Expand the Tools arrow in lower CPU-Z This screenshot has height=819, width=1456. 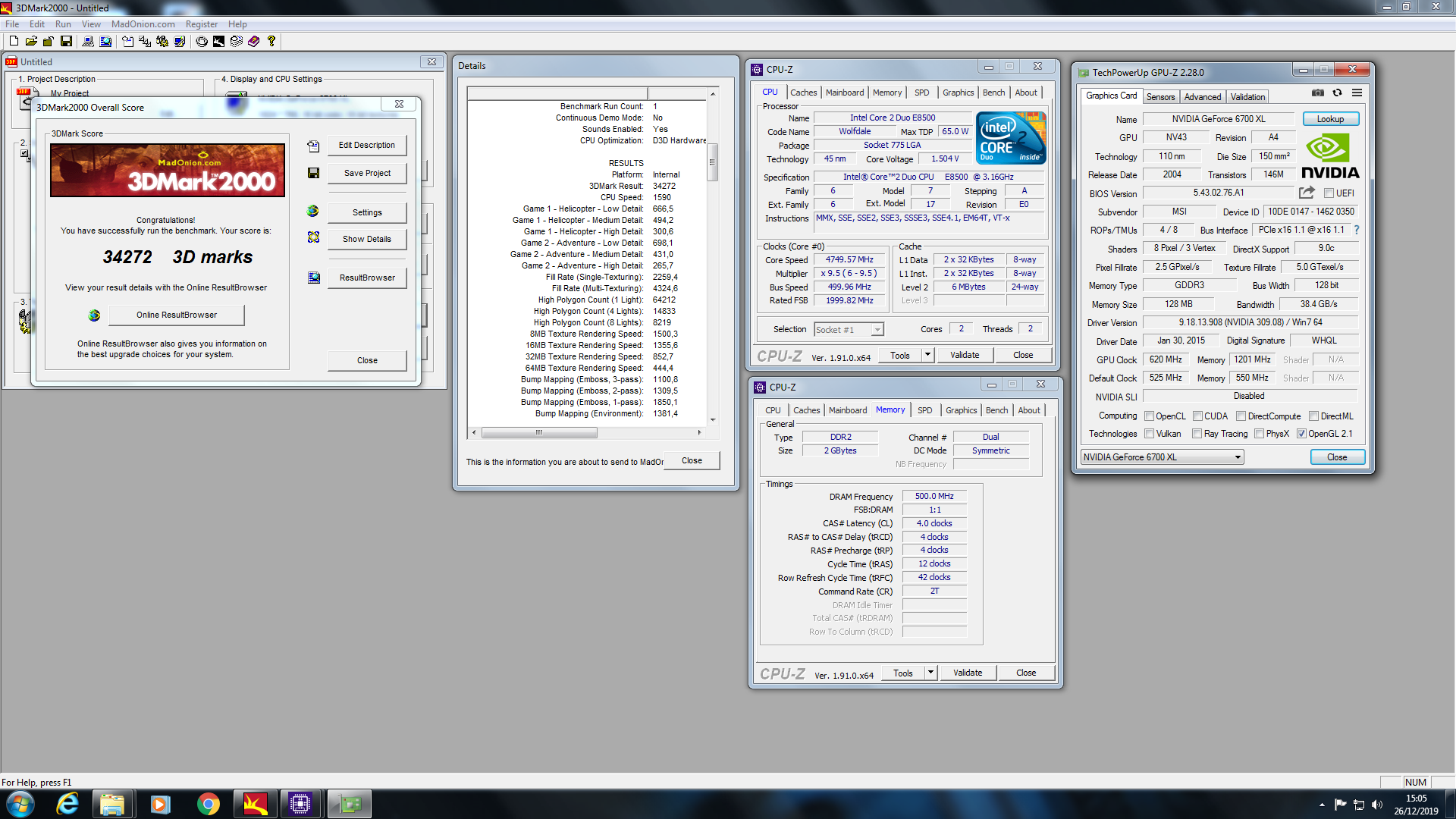point(930,673)
